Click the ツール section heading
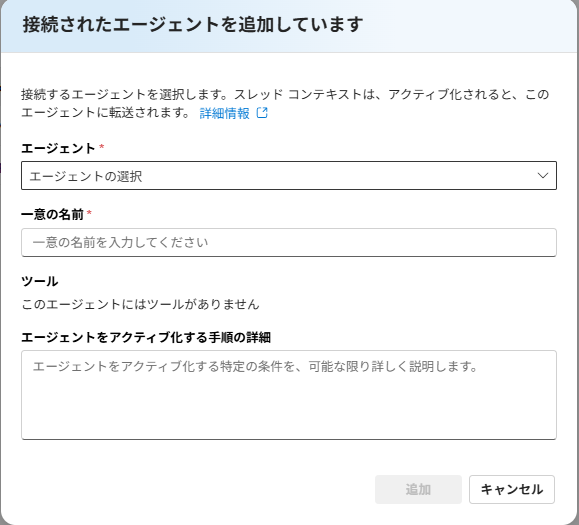This screenshot has height=525, width=579. coord(40,281)
